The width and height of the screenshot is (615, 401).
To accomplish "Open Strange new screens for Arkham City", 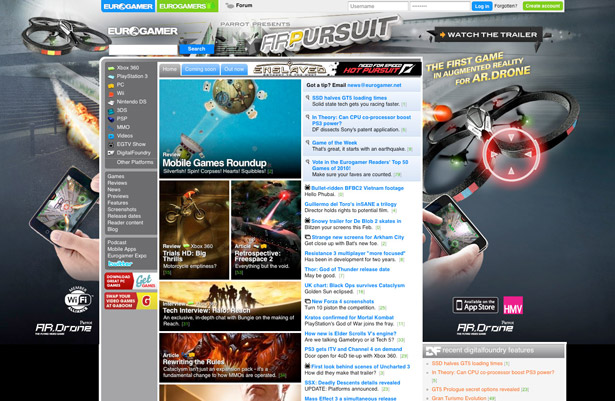I will [358, 237].
